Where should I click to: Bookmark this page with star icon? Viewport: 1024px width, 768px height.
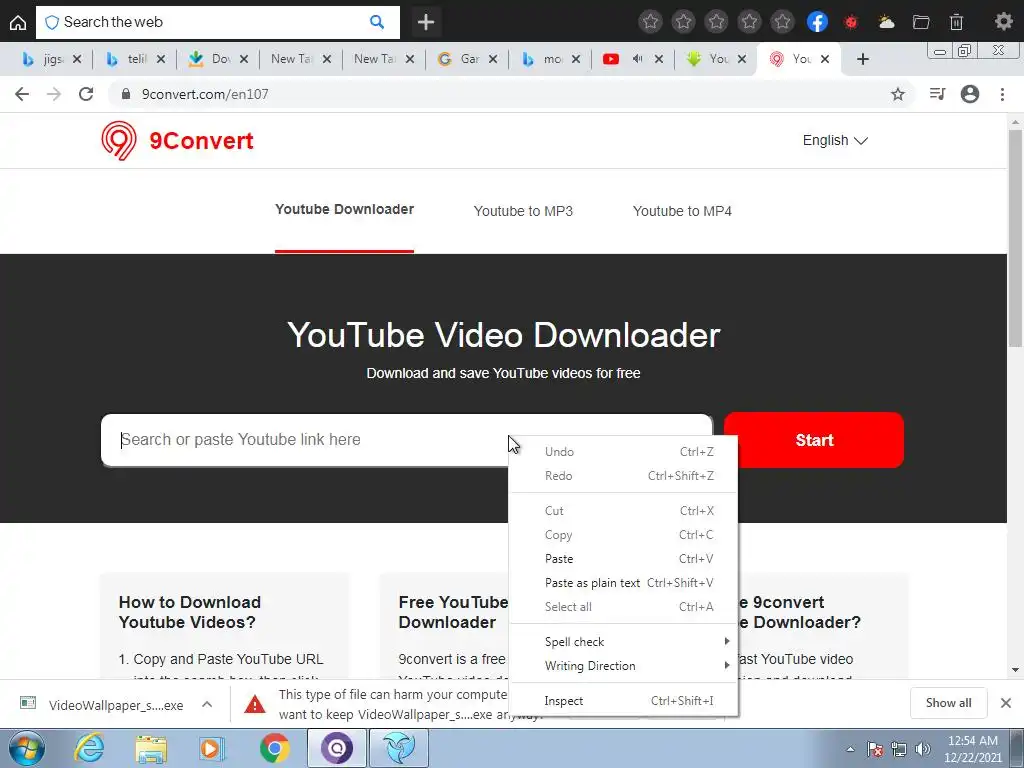point(898,94)
